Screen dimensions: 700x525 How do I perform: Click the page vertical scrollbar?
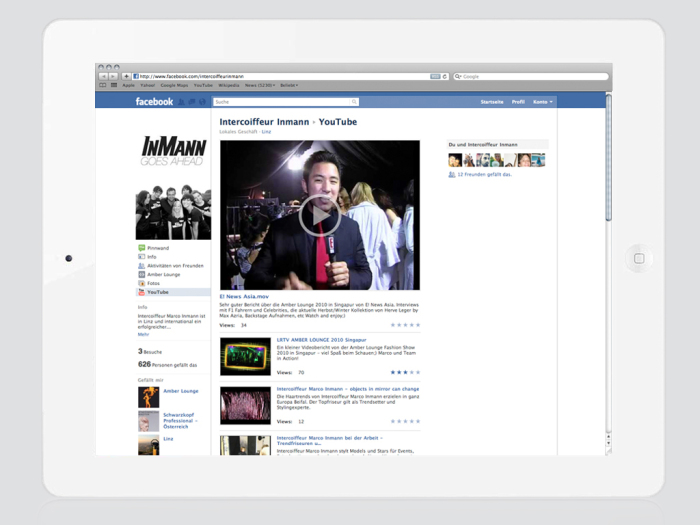click(608, 157)
